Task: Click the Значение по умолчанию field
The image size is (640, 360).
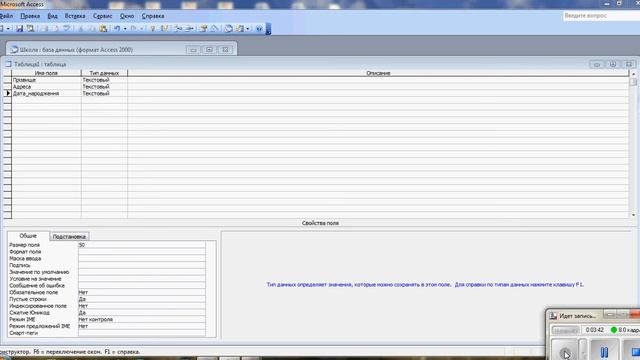Action: coord(142,272)
